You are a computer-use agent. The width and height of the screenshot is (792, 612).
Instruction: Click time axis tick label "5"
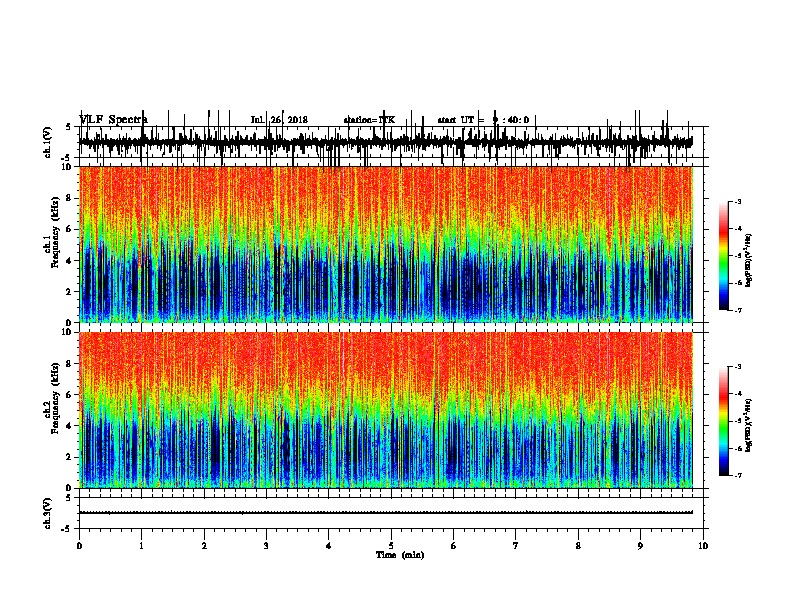391,545
